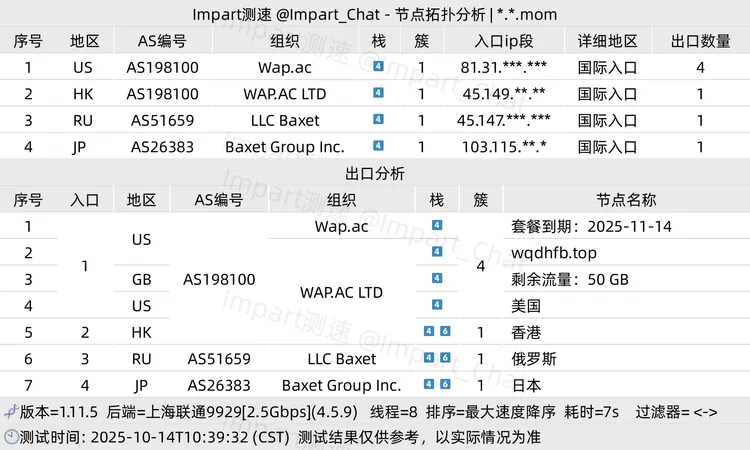Click the title Impart测速 节点拓扑分析

click(x=374, y=14)
